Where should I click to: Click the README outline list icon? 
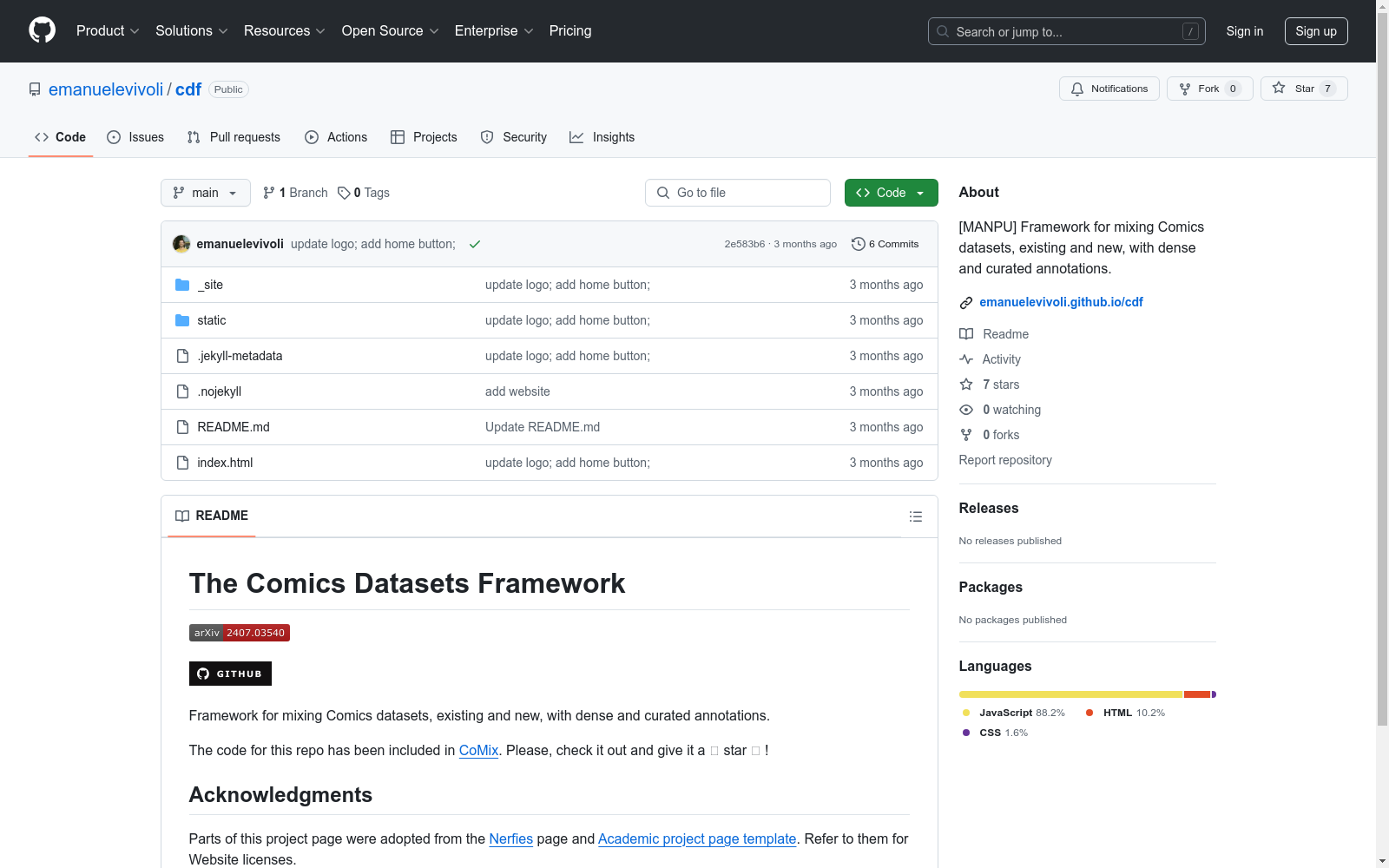click(915, 516)
